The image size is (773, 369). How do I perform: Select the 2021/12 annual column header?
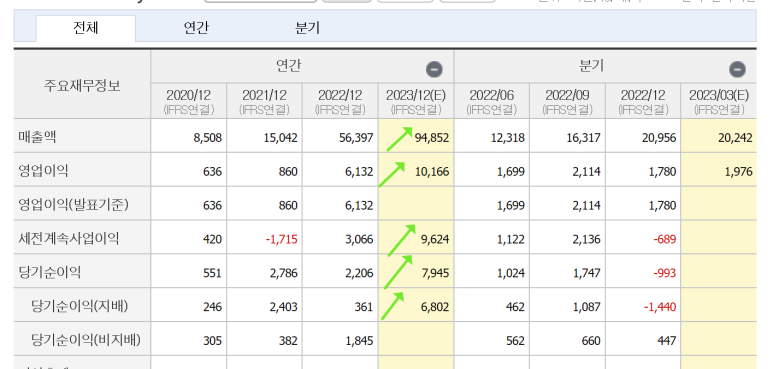264,101
